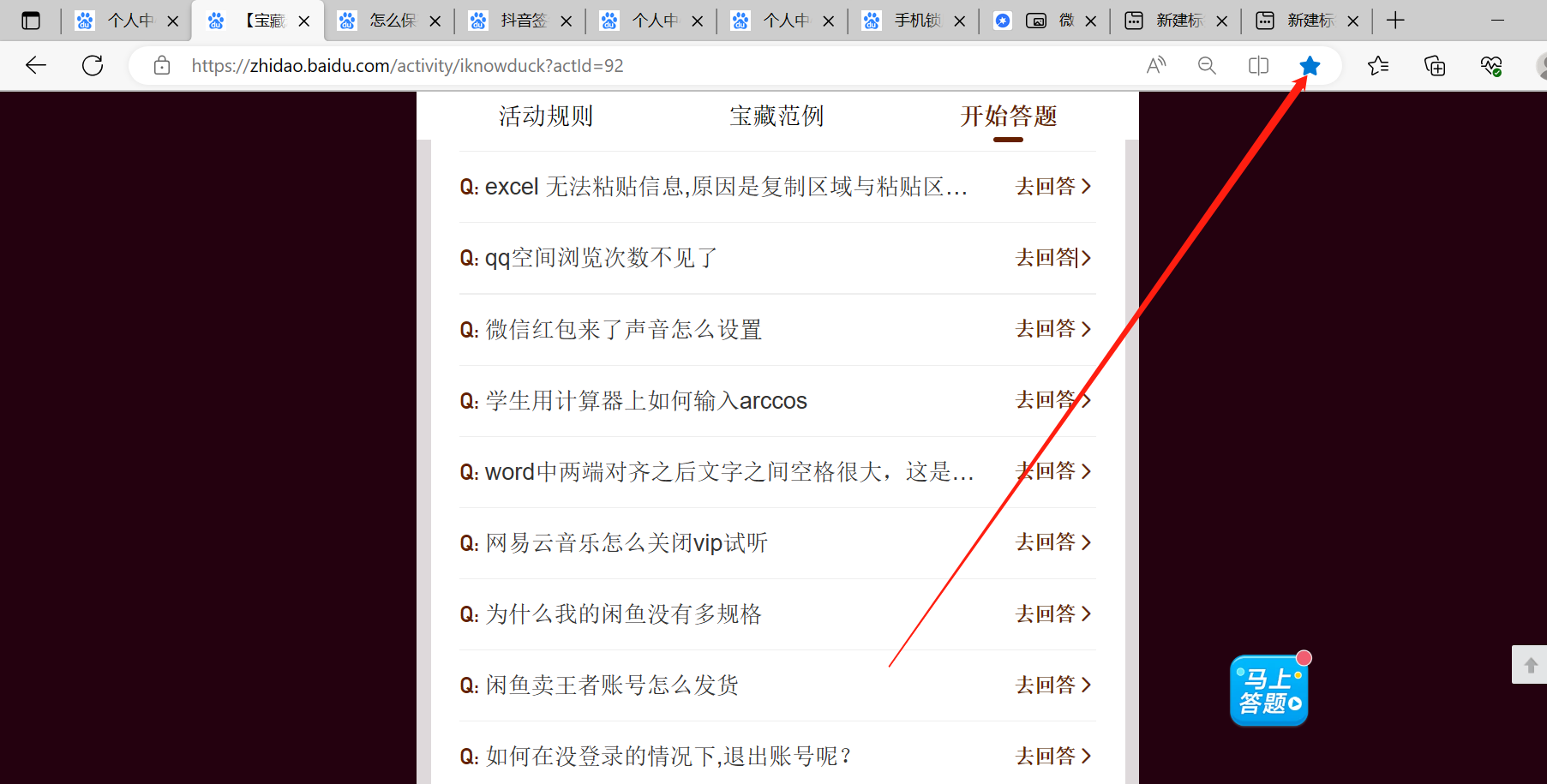Open the Favorites list icon

[x=1378, y=65]
